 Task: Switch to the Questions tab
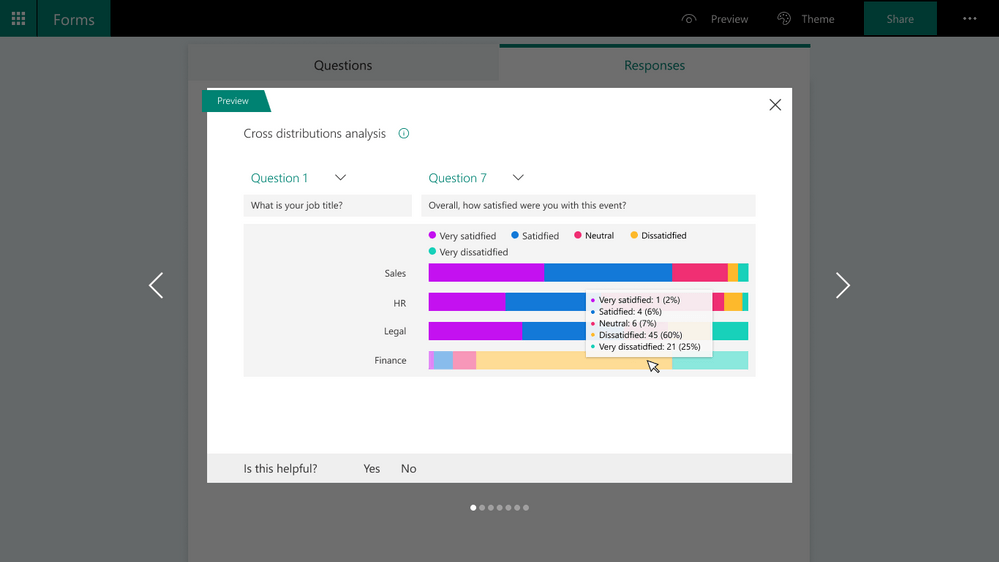(343, 65)
